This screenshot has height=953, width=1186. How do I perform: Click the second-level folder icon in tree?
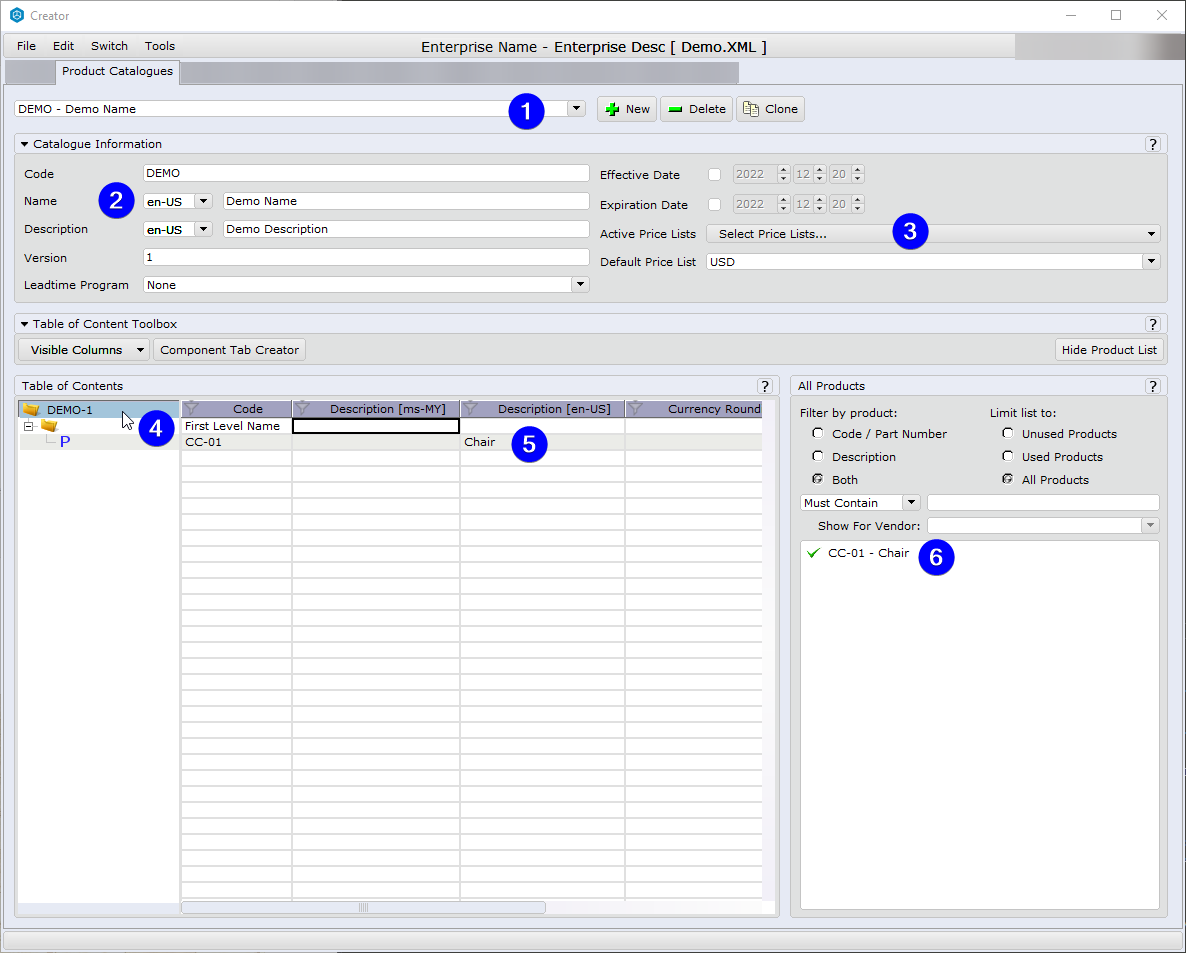(x=49, y=426)
